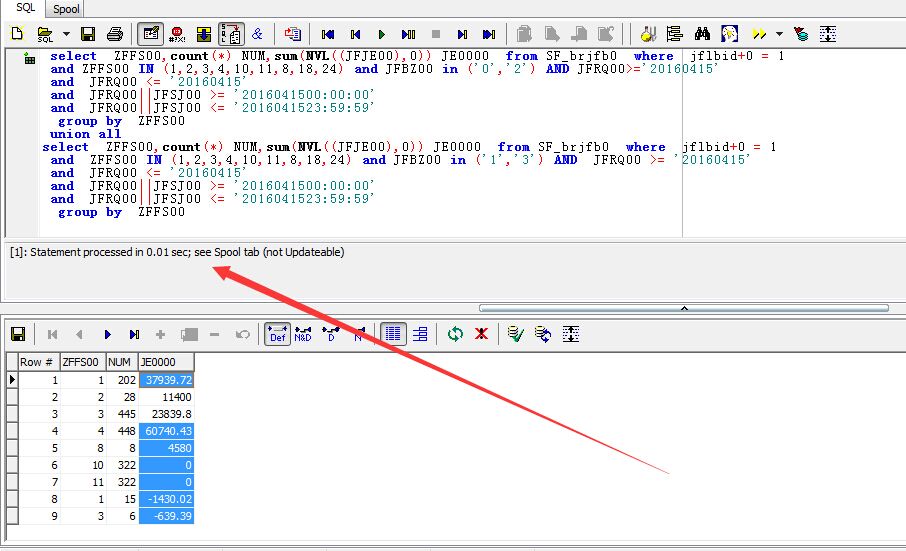Click the delete record minus icon

[214, 334]
